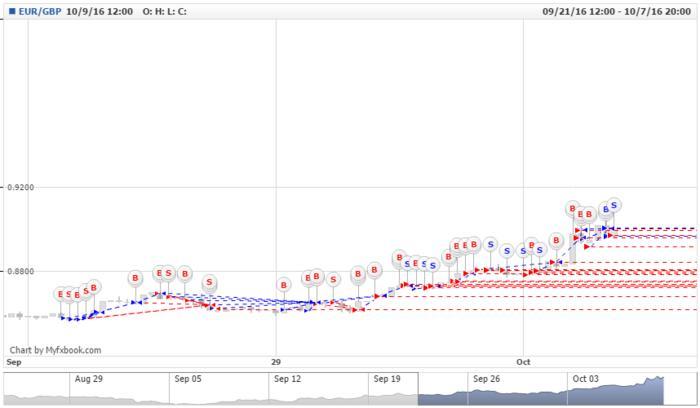Open the Chart by Myfxbook.com link
The width and height of the screenshot is (700, 408).
point(55,350)
